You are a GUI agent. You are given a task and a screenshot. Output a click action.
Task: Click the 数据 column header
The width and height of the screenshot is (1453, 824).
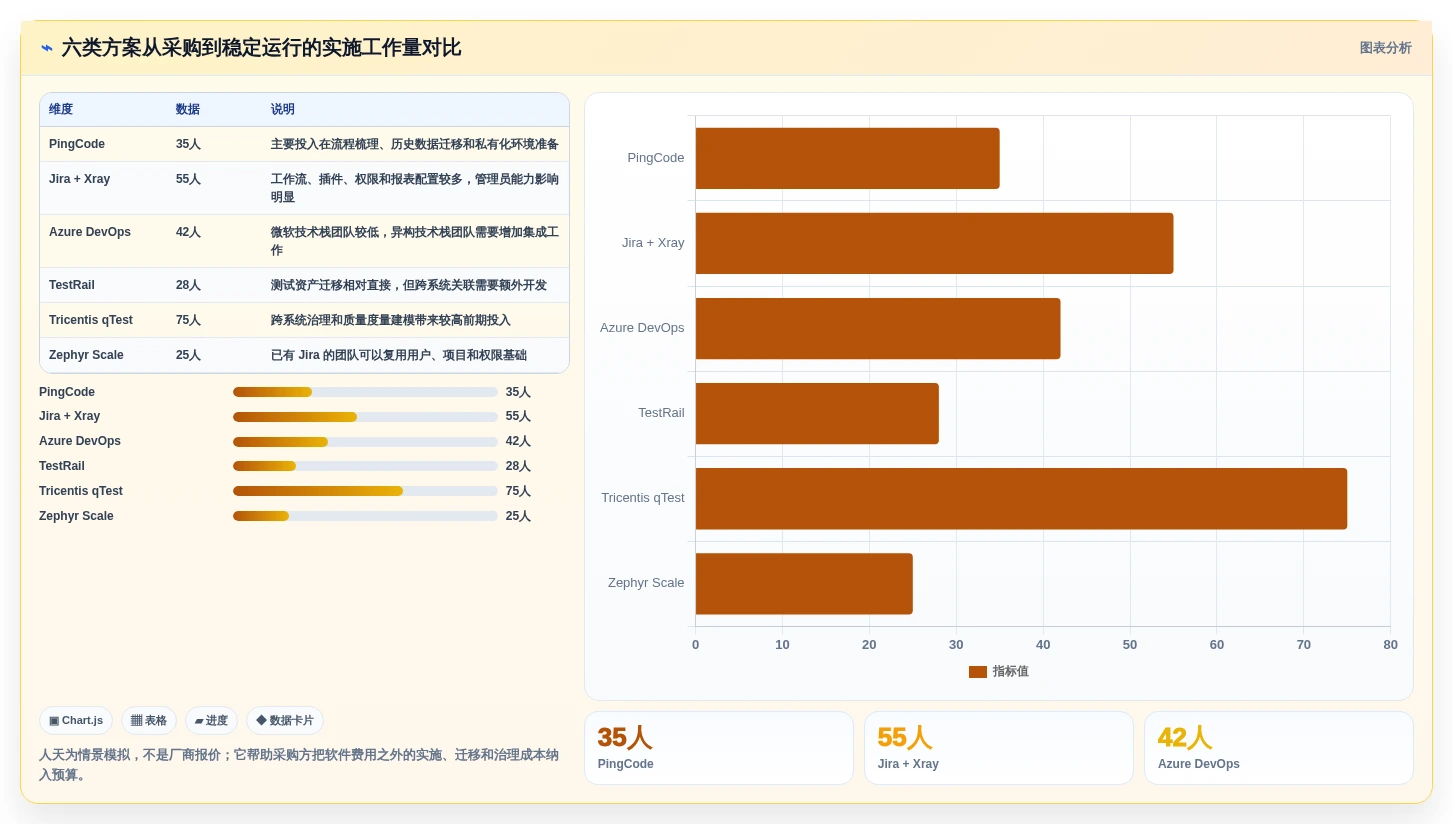pyautogui.click(x=188, y=110)
